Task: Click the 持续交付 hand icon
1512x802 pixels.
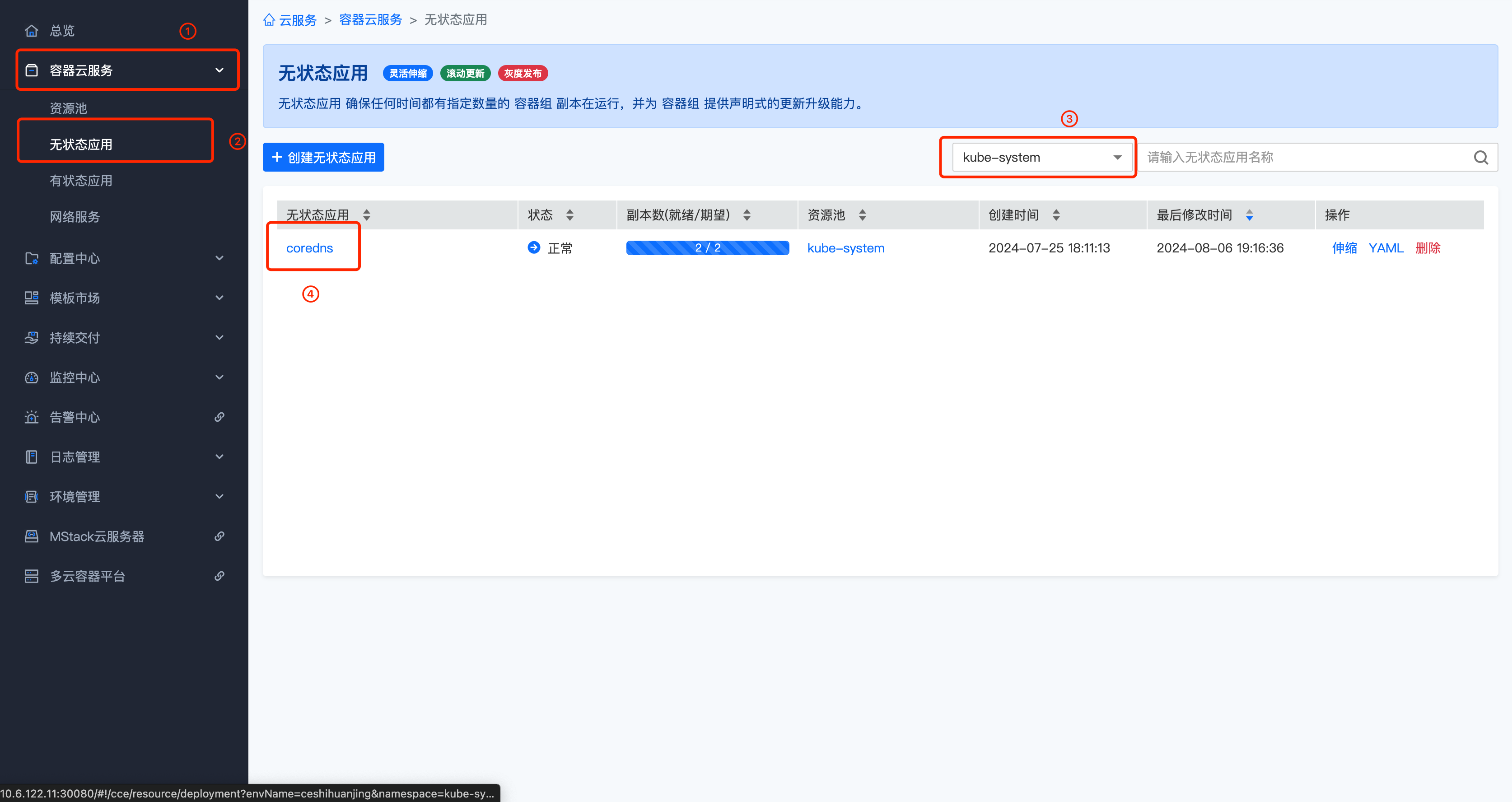Action: tap(32, 338)
